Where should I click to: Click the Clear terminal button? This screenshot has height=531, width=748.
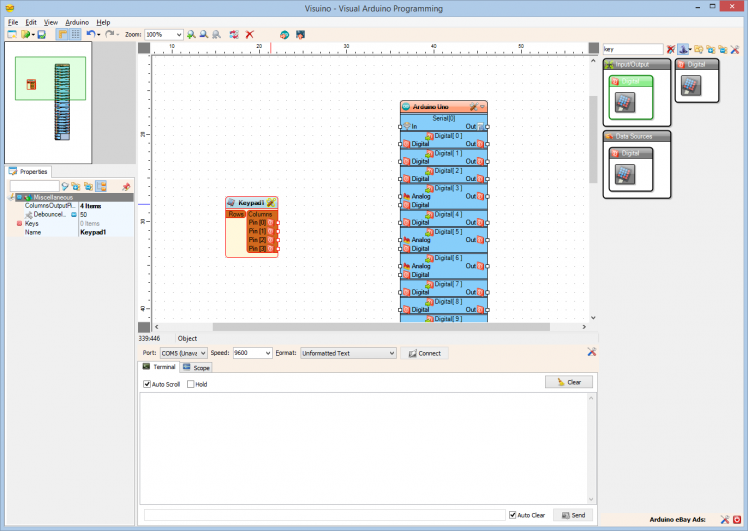pos(569,382)
